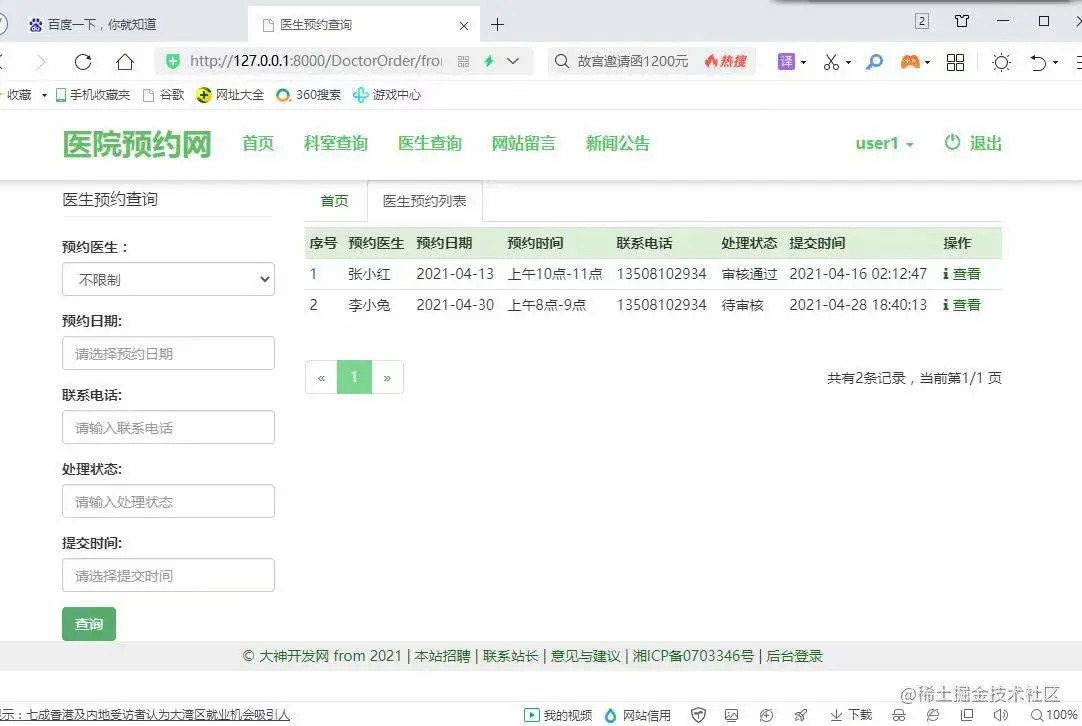The width and height of the screenshot is (1082, 726).
Task: Open the 联系站长 footer link
Action: click(x=511, y=656)
